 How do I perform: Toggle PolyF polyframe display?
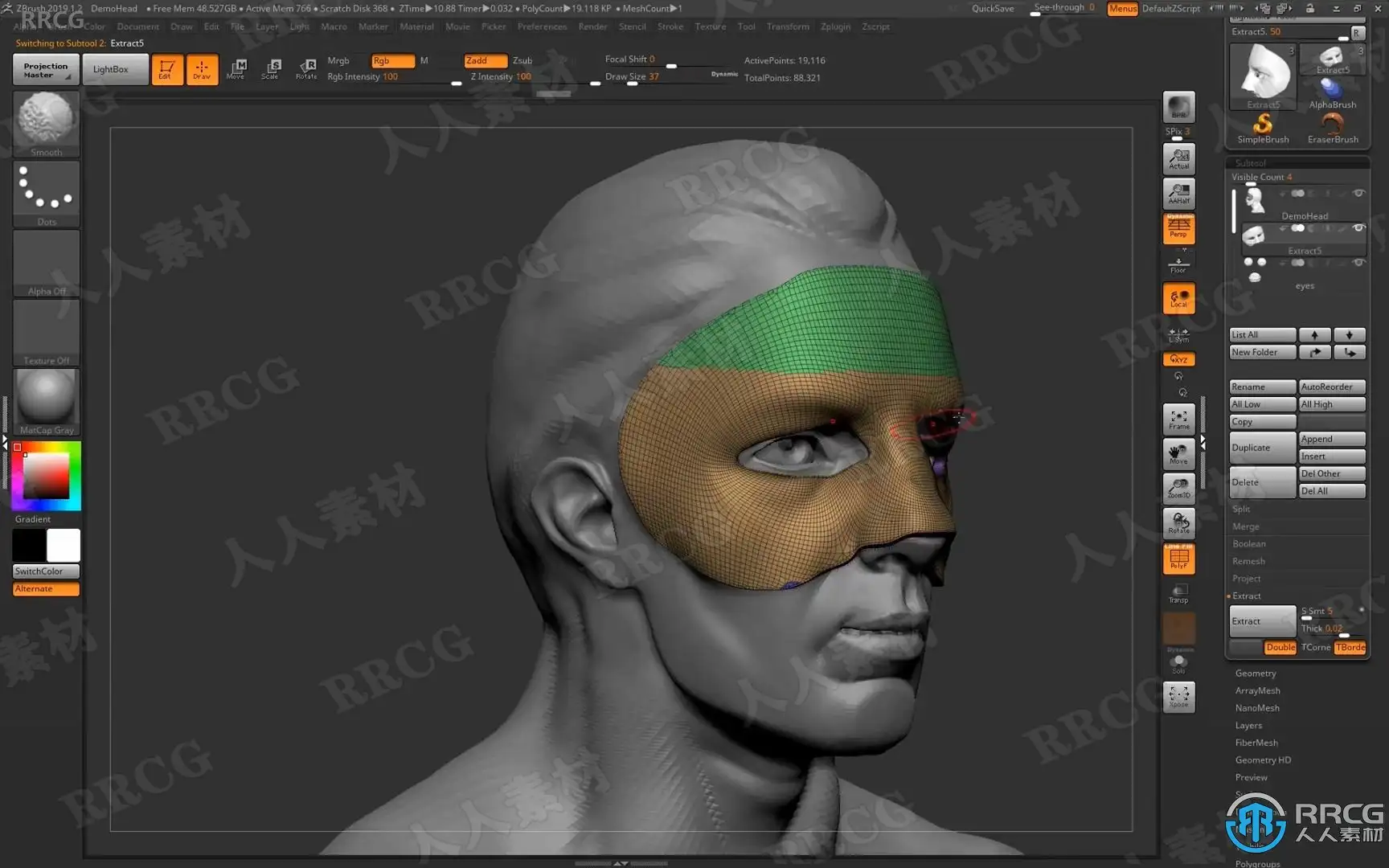click(1178, 559)
